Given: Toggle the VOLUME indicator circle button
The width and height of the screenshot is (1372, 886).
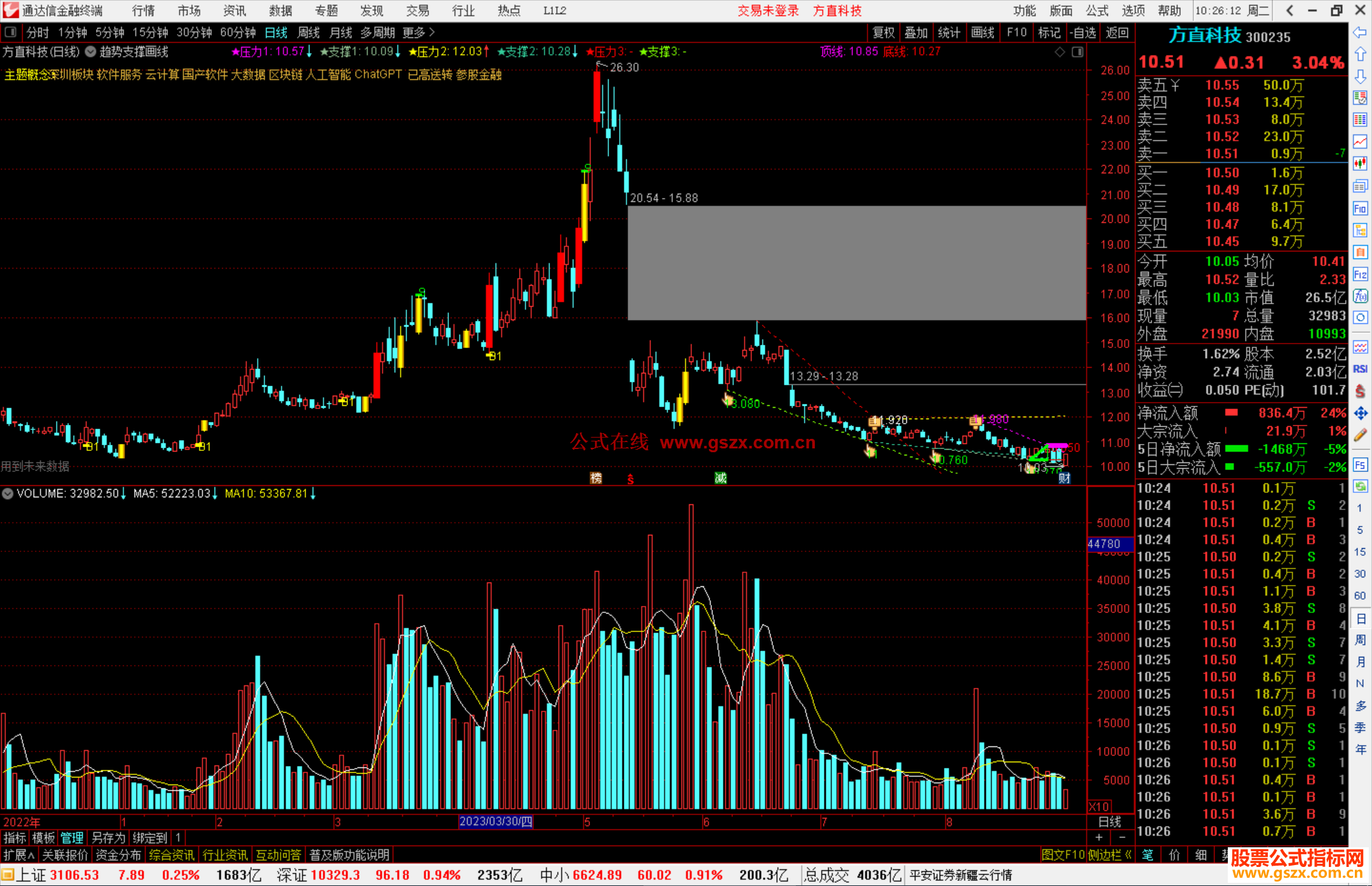Looking at the screenshot, I should (x=8, y=493).
